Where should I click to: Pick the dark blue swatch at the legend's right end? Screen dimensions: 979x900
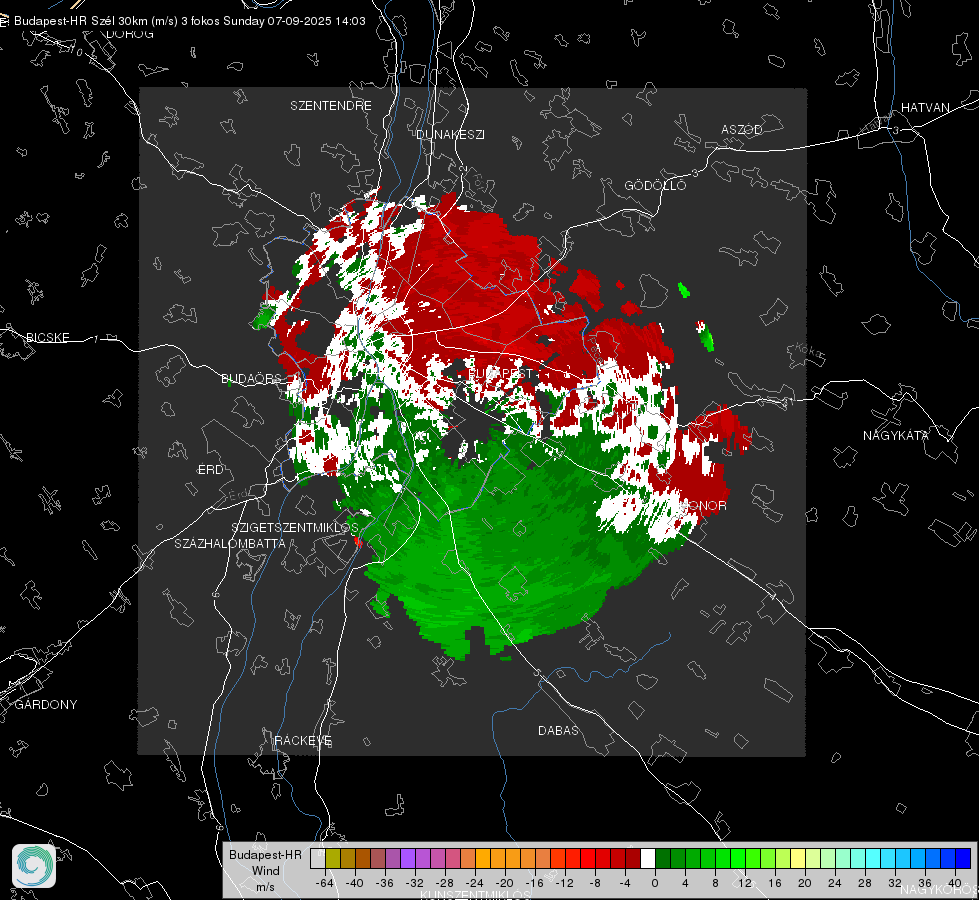pos(963,859)
